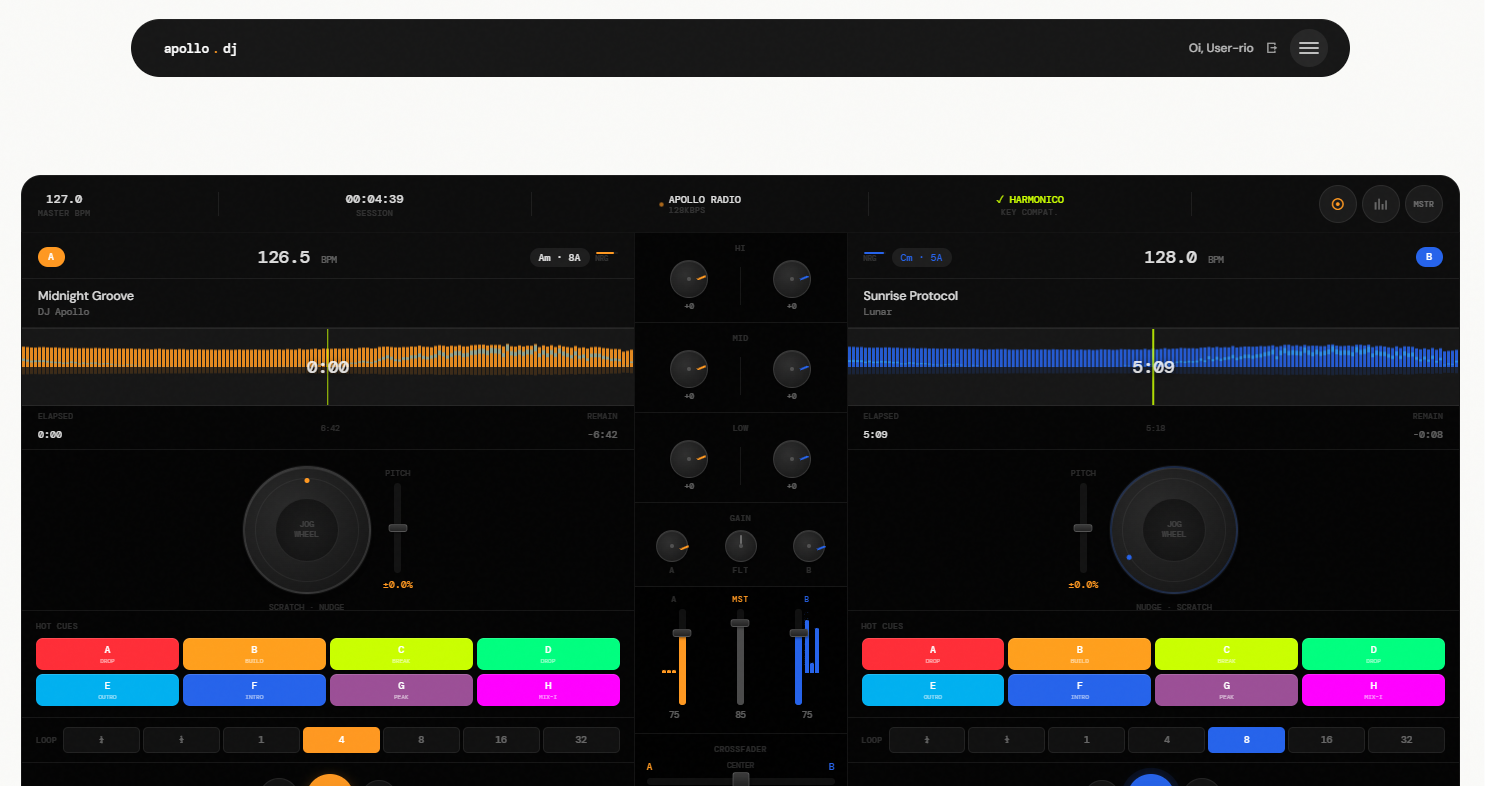Click the deck A pitch slider handle
The width and height of the screenshot is (1485, 786).
[398, 528]
